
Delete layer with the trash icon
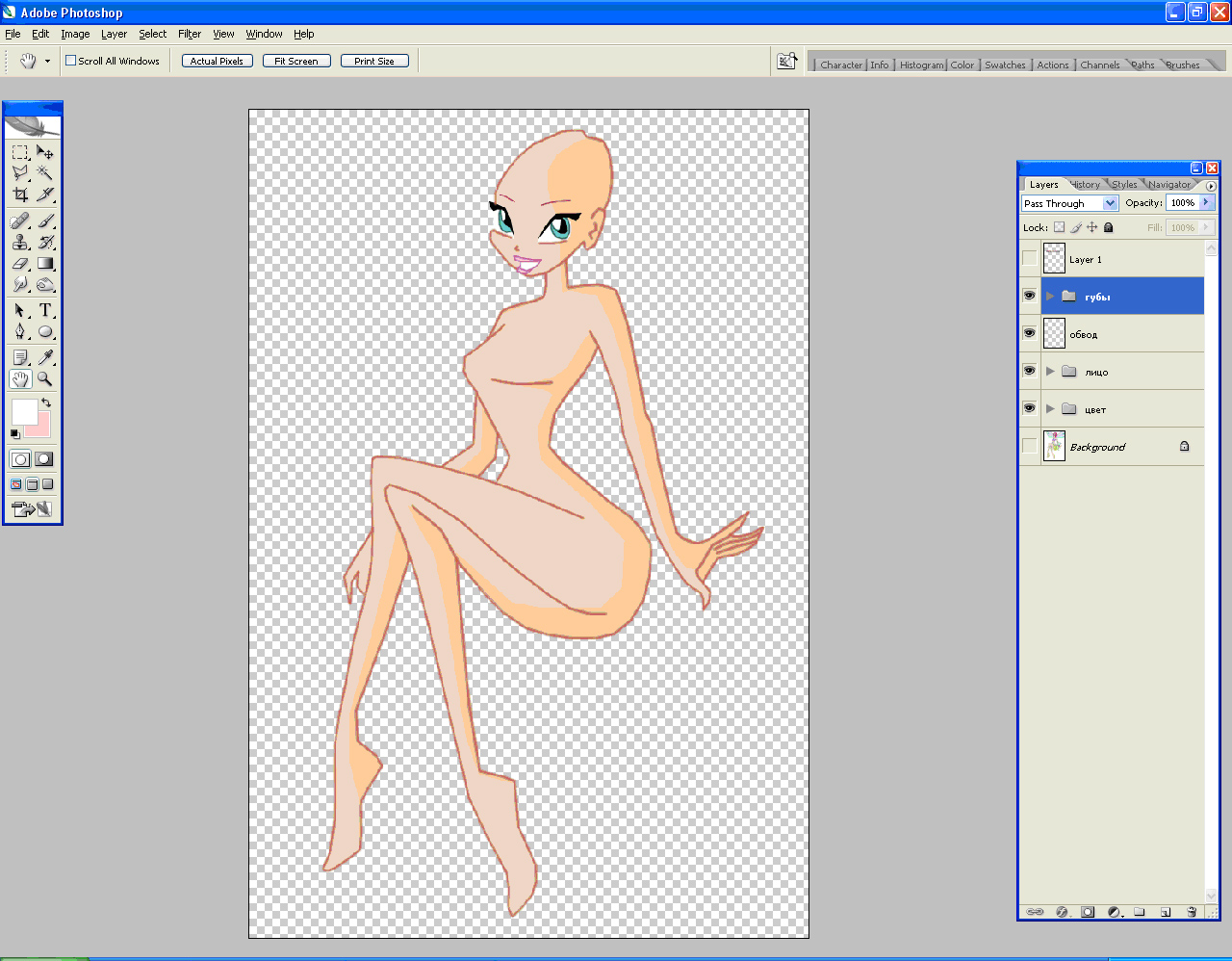coord(1192,911)
